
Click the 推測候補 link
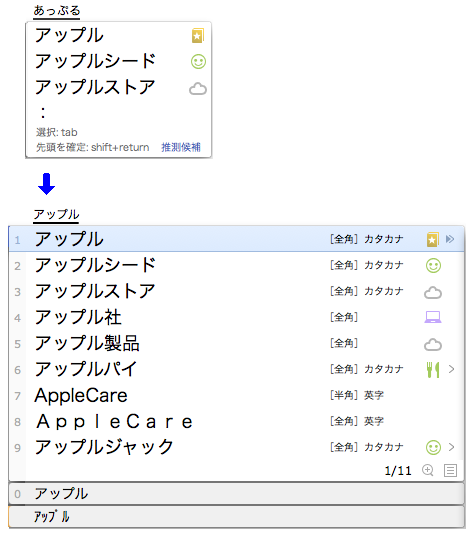click(x=181, y=147)
